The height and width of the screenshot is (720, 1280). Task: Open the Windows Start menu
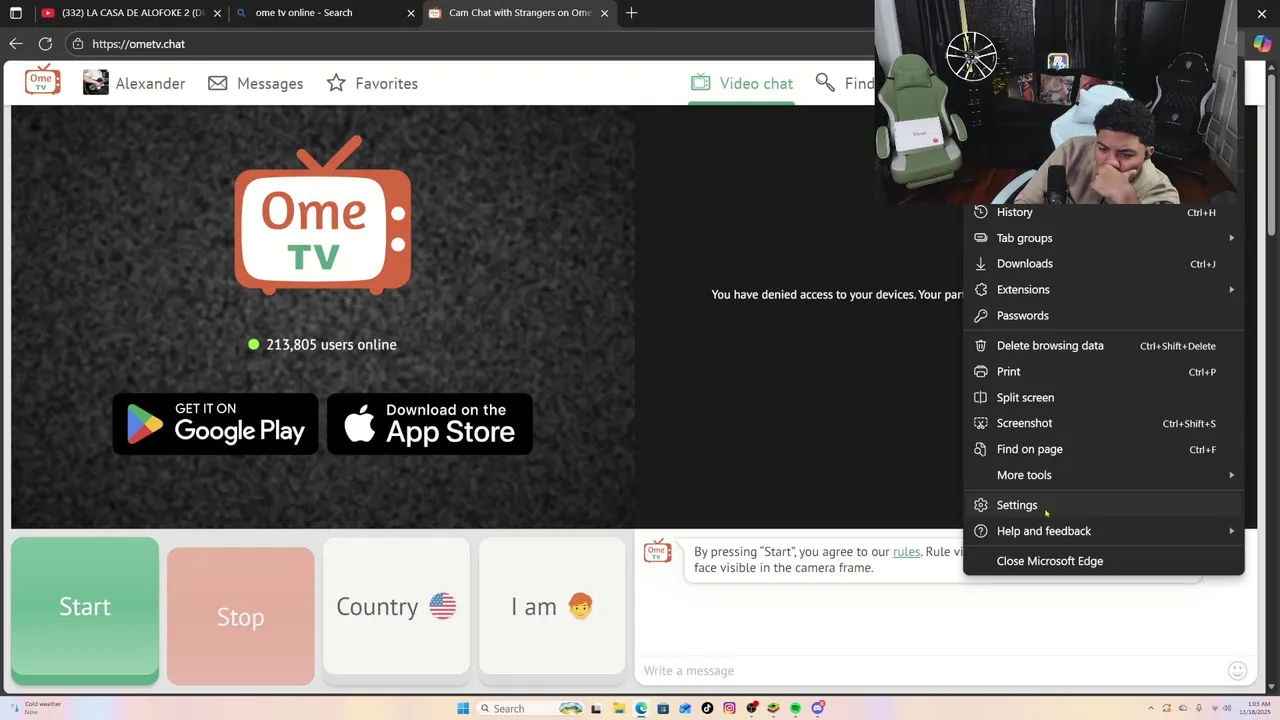[463, 708]
